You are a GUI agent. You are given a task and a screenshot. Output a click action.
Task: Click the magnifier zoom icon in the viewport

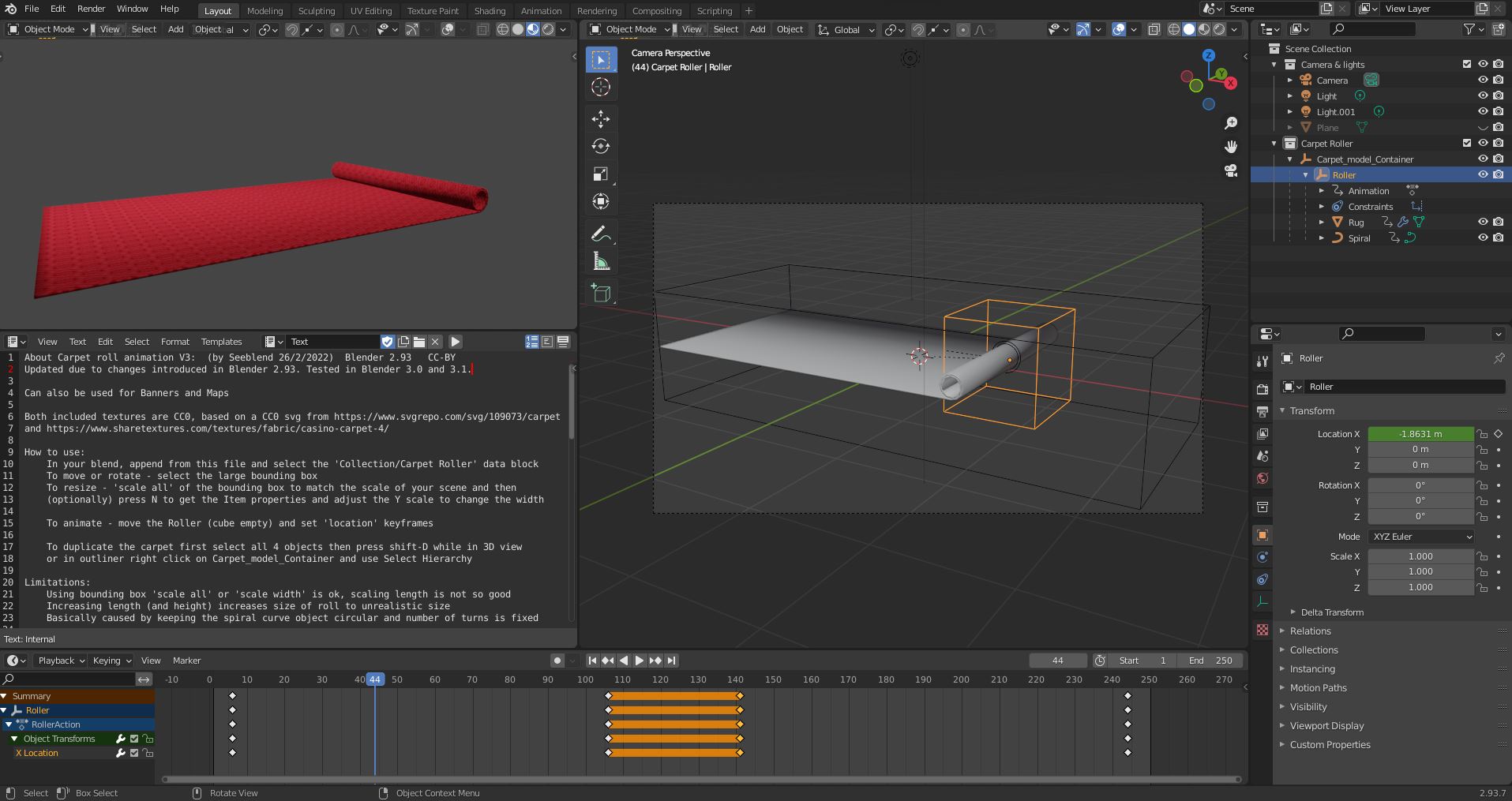point(1232,123)
